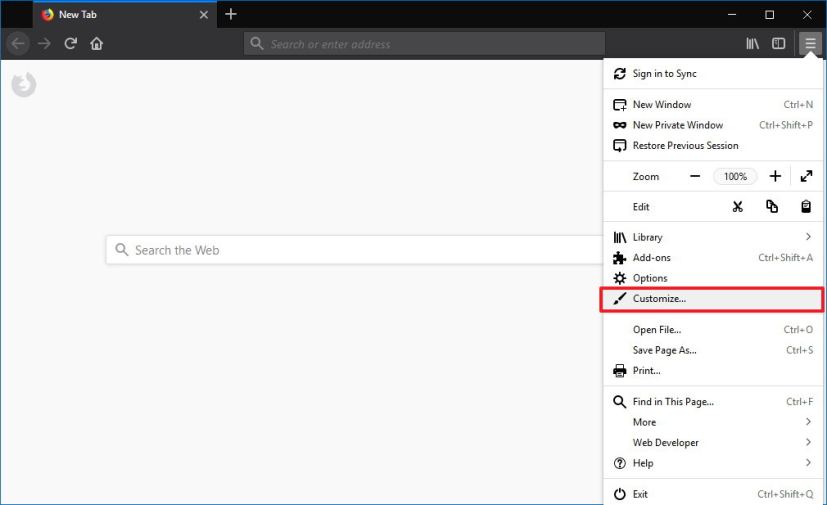Reload the current page
827x505 pixels.
click(71, 43)
